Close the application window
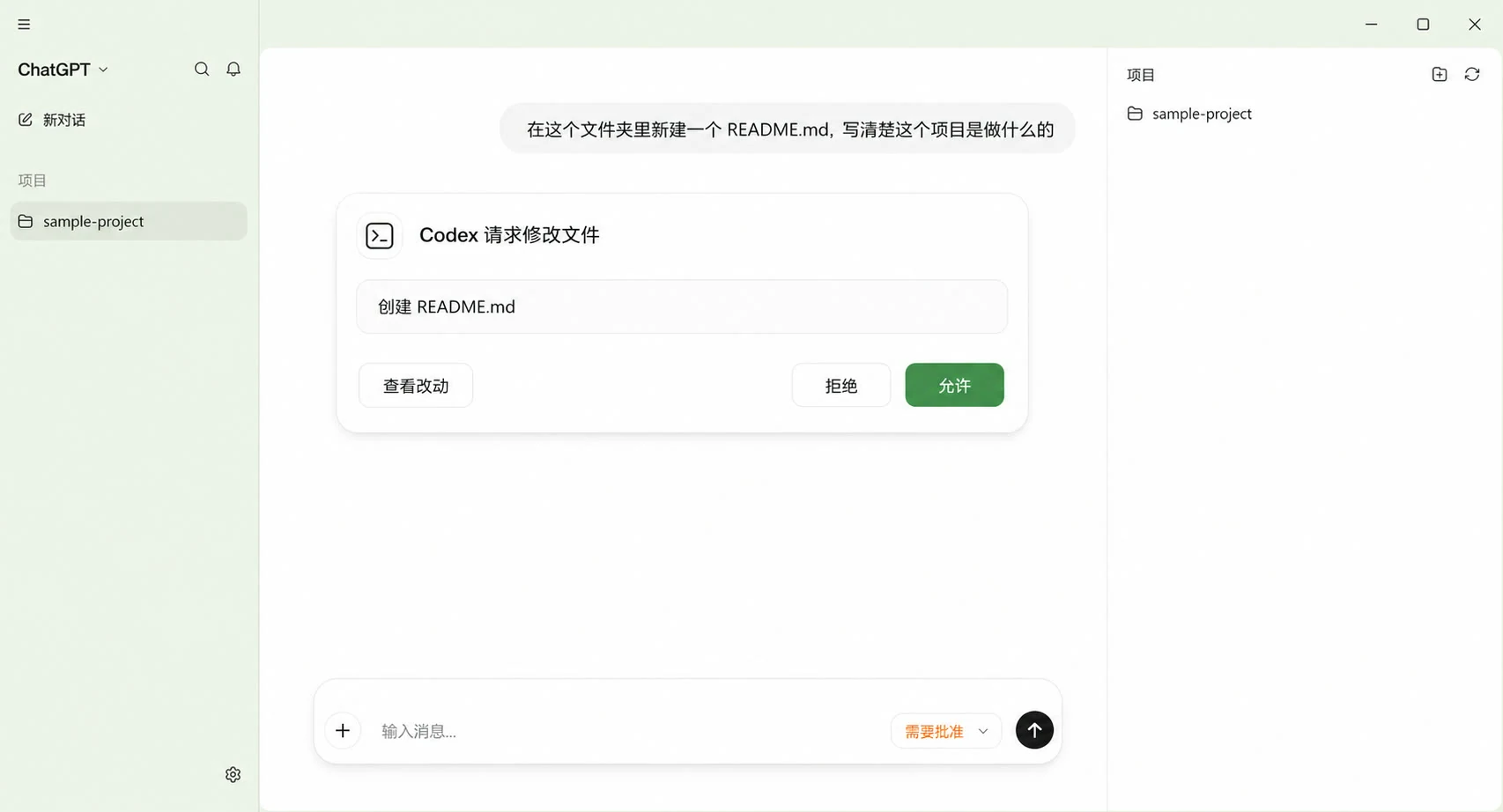Viewport: 1503px width, 812px height. (x=1474, y=25)
